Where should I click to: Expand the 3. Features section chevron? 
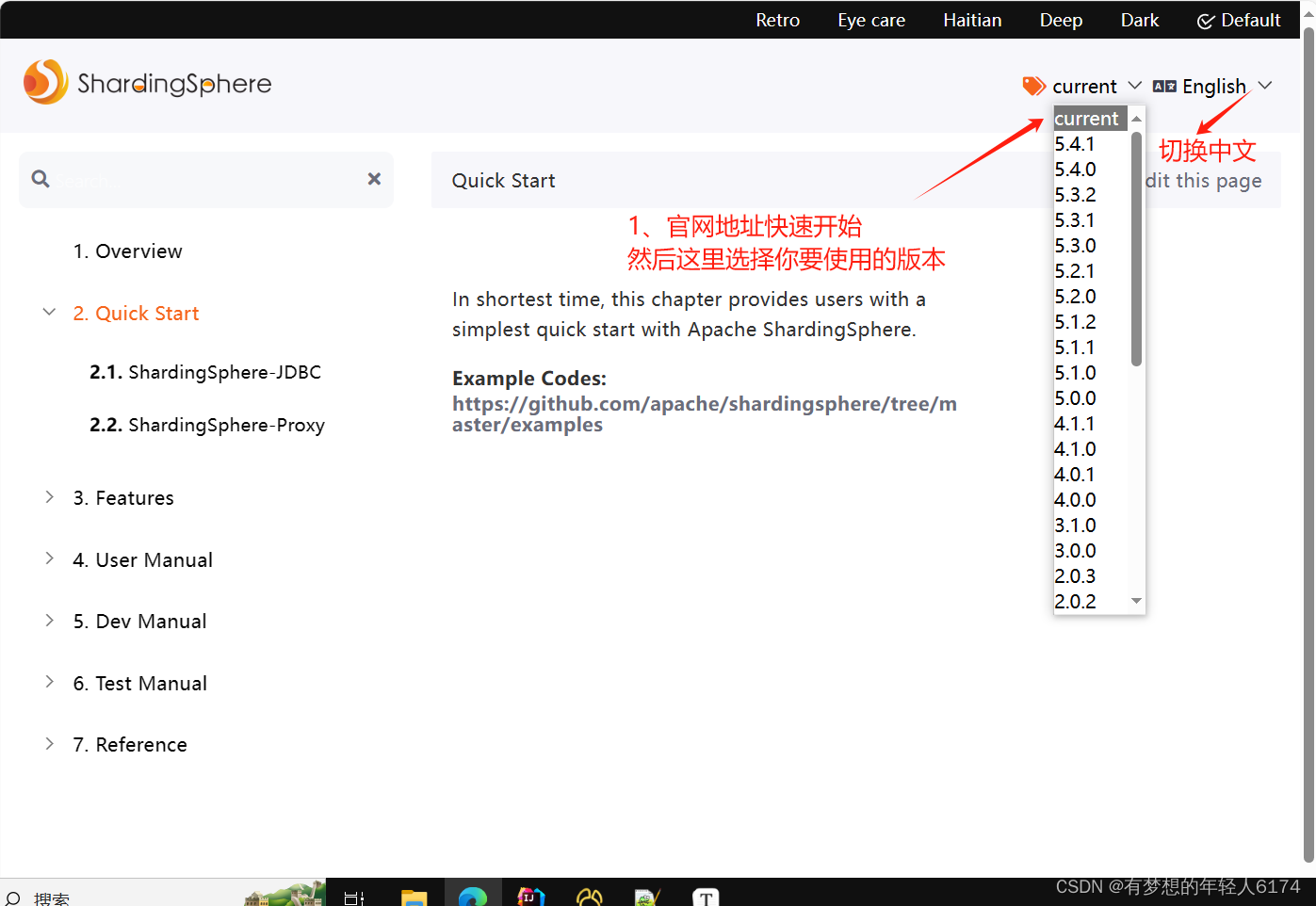[x=49, y=497]
